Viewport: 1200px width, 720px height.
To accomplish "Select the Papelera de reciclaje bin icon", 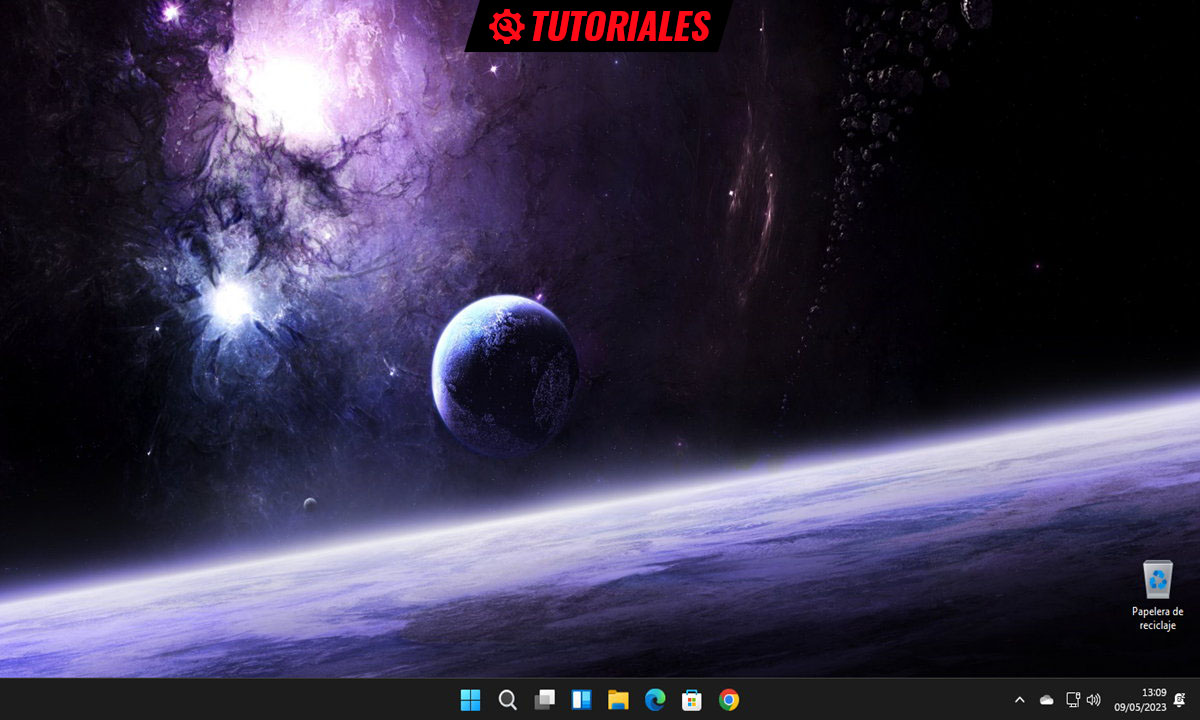I will 1157,579.
